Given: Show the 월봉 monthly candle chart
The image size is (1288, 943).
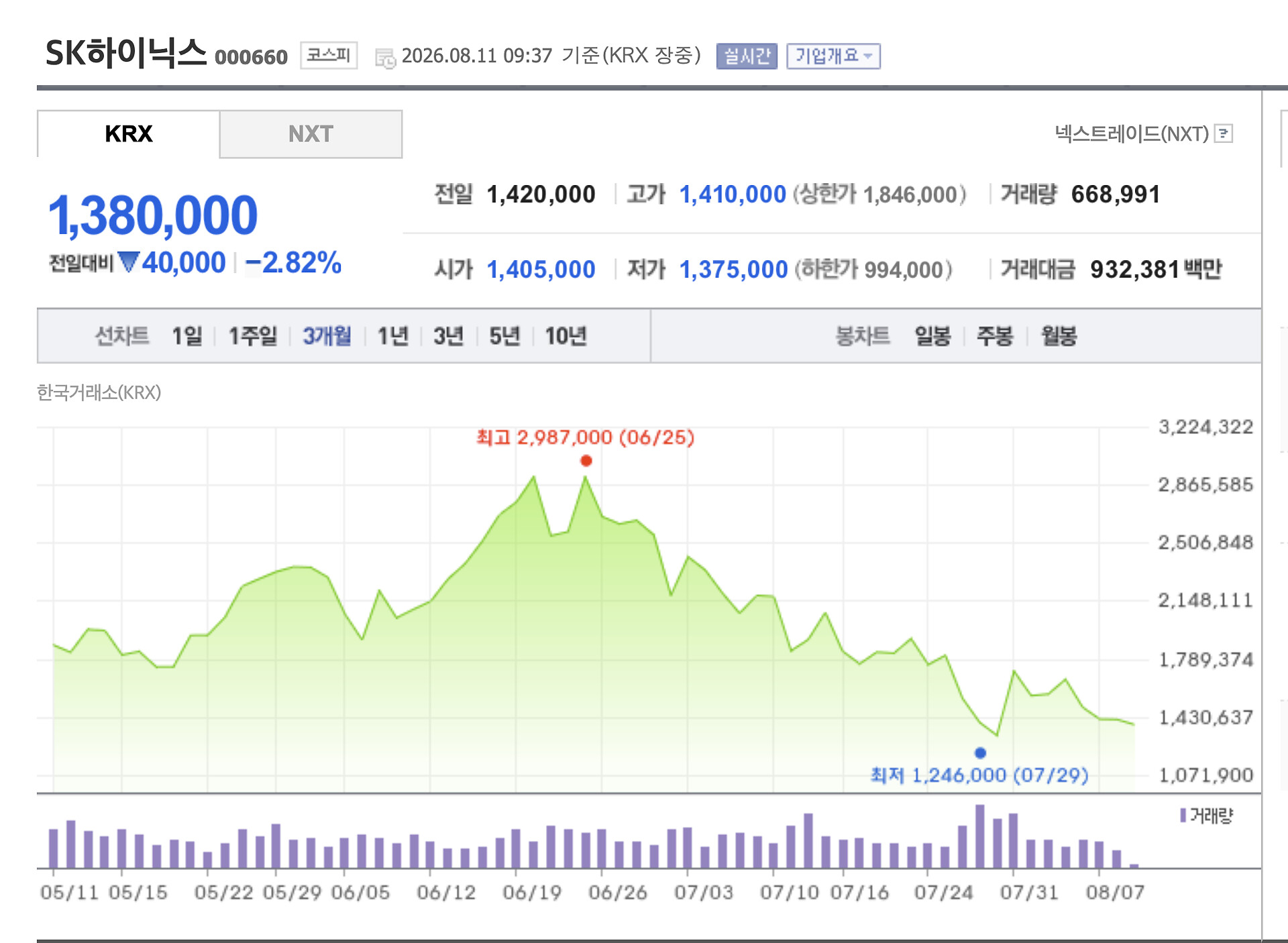Looking at the screenshot, I should (x=1059, y=335).
